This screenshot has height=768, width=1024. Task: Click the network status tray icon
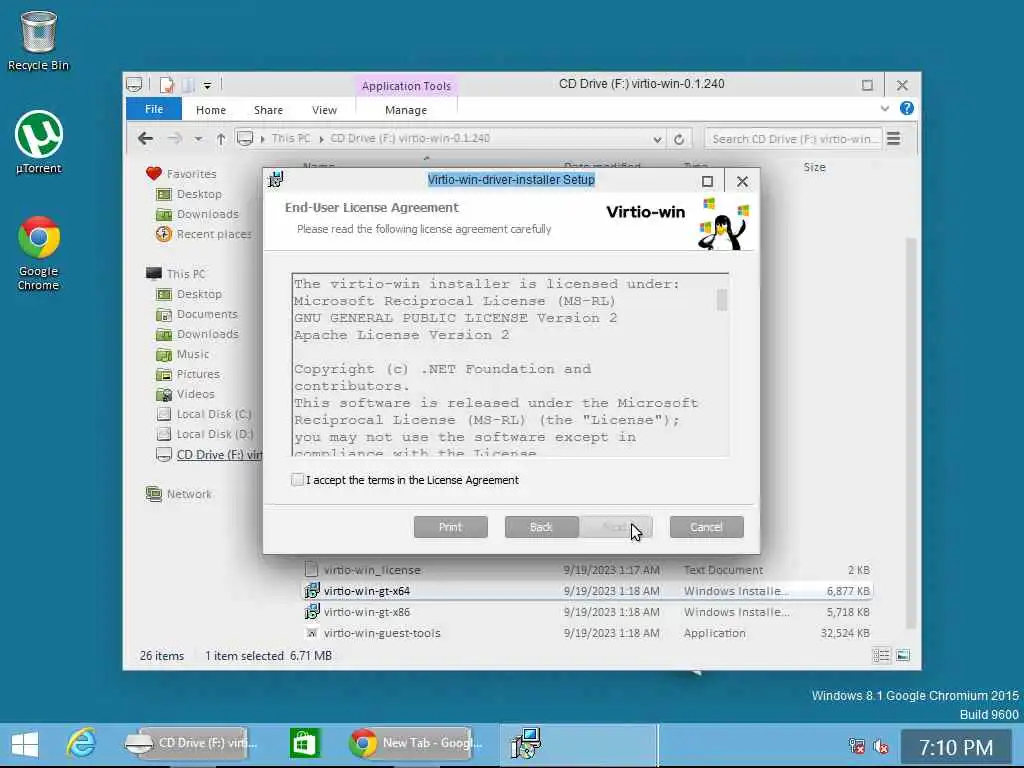pyautogui.click(x=856, y=745)
